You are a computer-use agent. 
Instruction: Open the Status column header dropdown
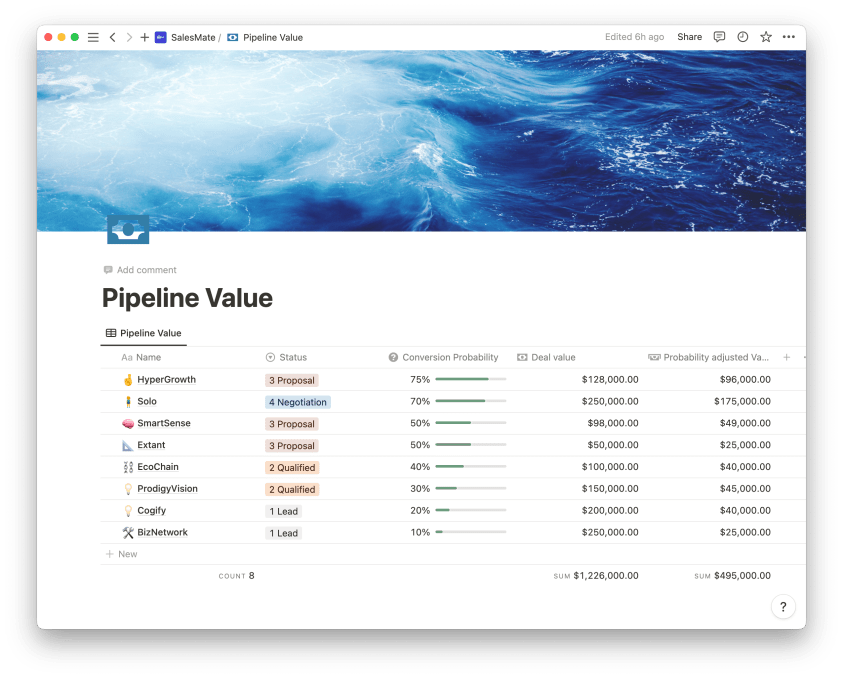click(286, 357)
